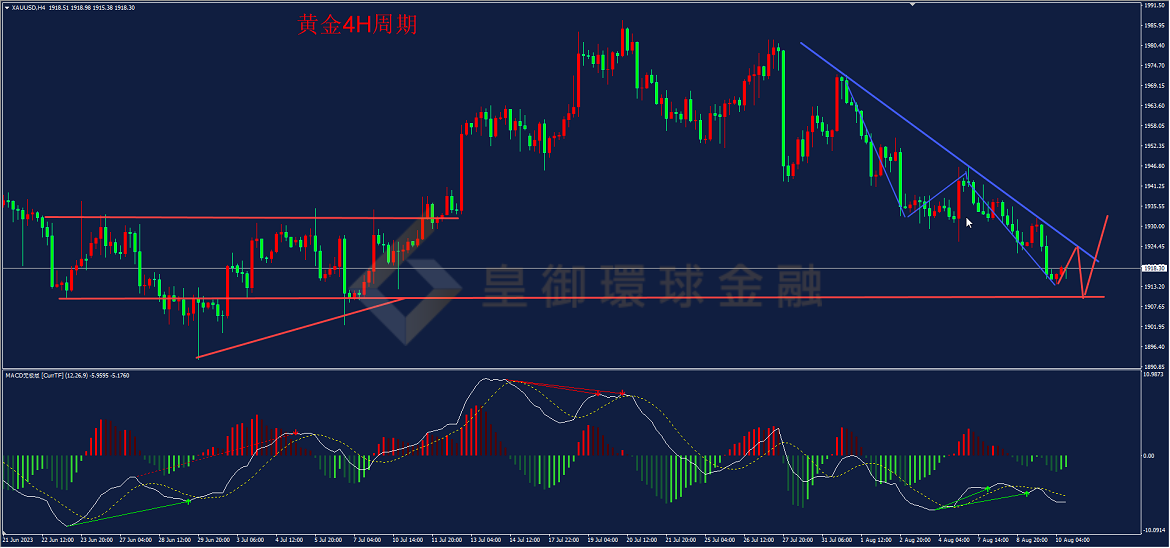Click the red title text 黄金4H周期
Image resolution: width=1170 pixels, height=548 pixels.
click(357, 25)
